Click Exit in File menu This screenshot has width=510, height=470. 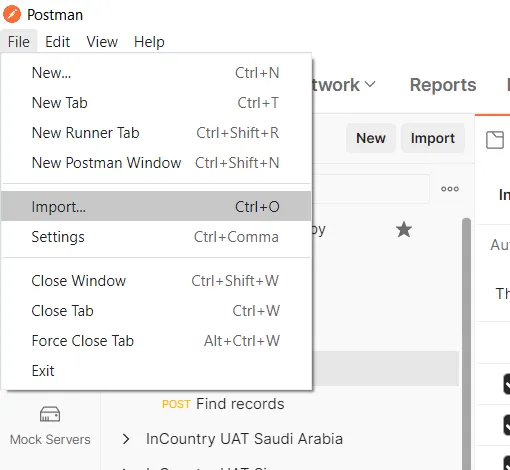tap(156, 371)
